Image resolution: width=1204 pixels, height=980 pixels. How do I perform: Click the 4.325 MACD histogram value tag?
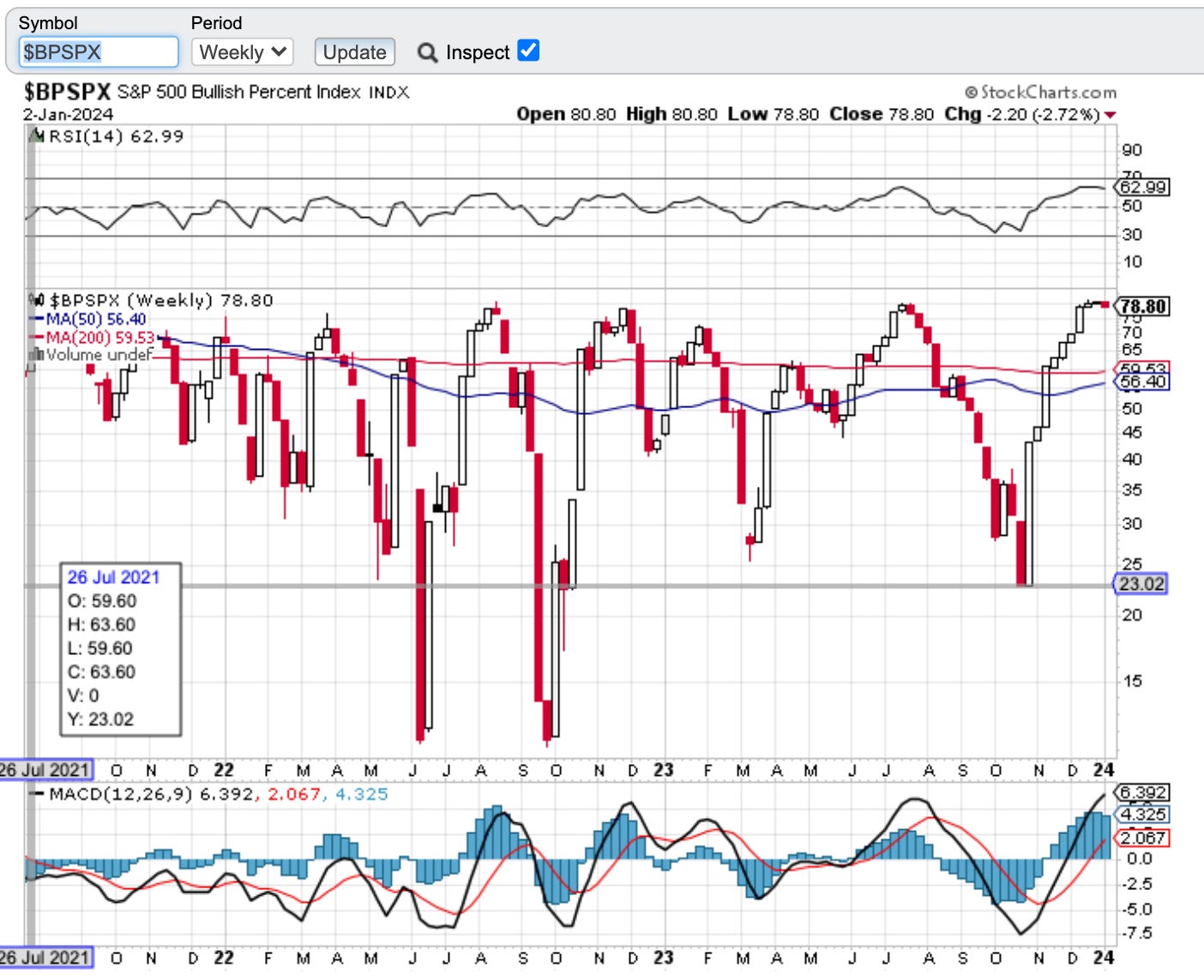pyautogui.click(x=1143, y=815)
